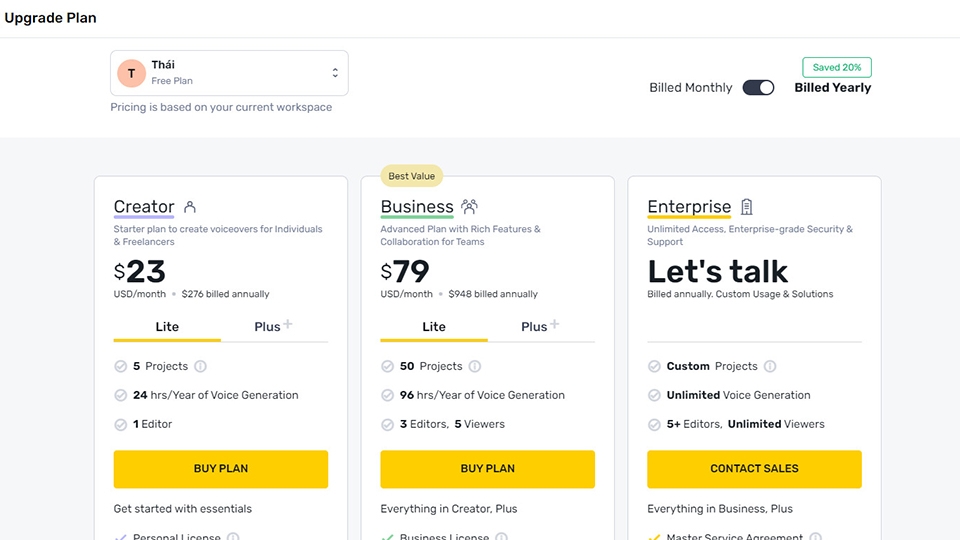Screen dimensions: 960x540
Task: Click BUY PLAN for Business
Action: (487, 469)
